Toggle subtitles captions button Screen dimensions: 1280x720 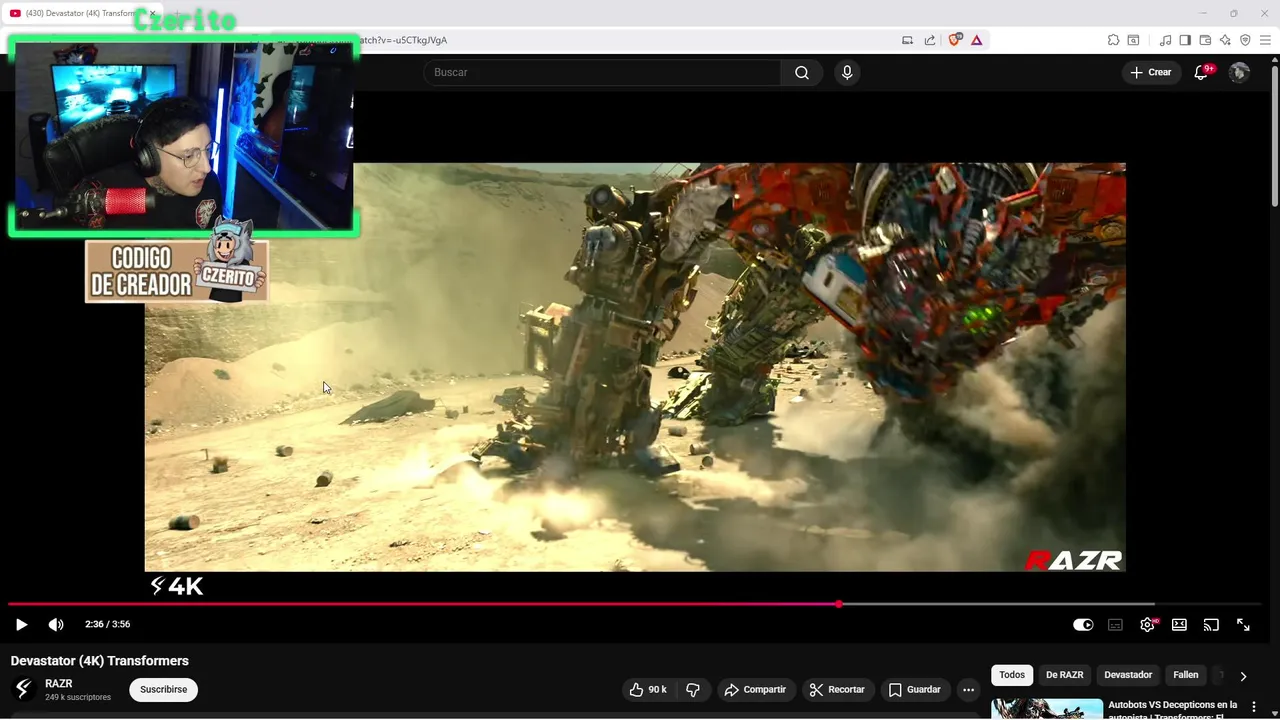[1115, 624]
